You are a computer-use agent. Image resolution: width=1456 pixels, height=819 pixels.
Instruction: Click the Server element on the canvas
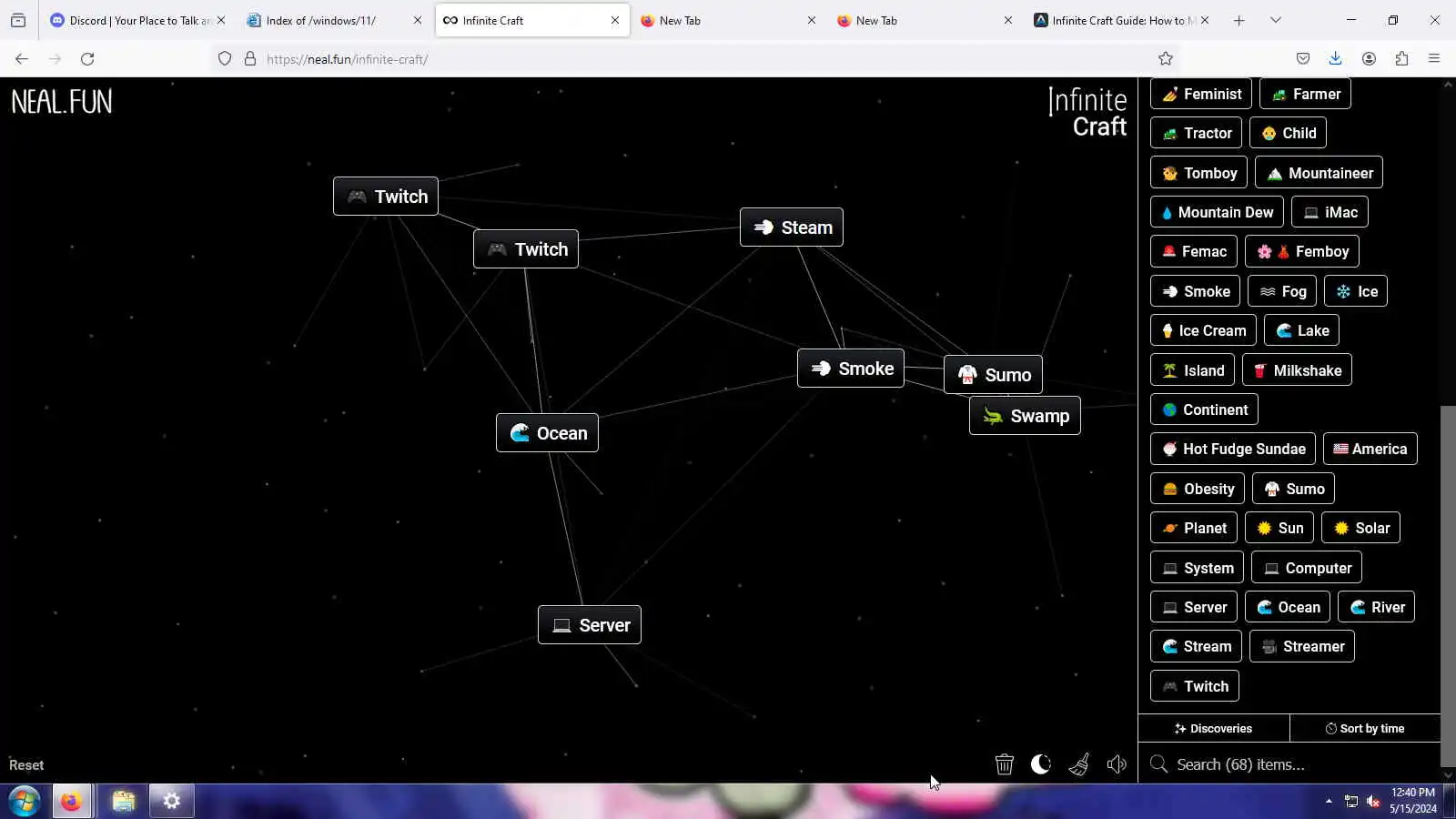point(590,625)
